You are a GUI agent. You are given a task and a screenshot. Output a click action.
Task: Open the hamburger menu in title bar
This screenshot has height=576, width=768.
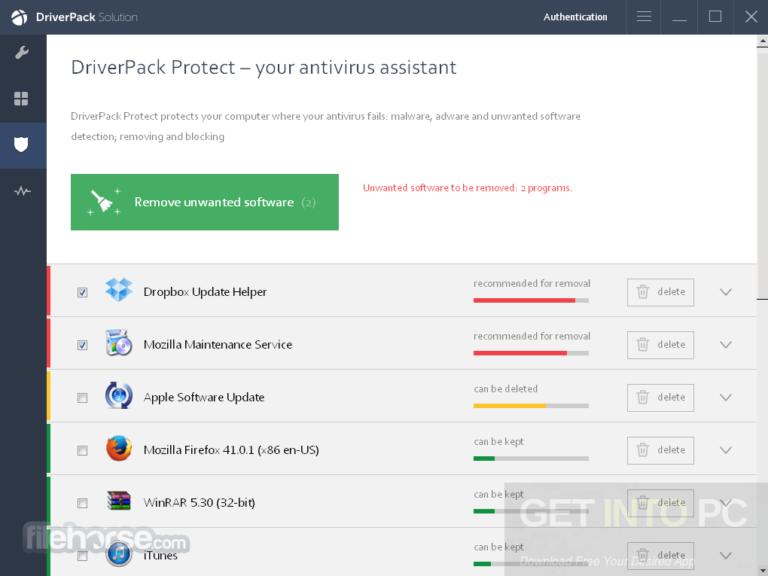(644, 17)
